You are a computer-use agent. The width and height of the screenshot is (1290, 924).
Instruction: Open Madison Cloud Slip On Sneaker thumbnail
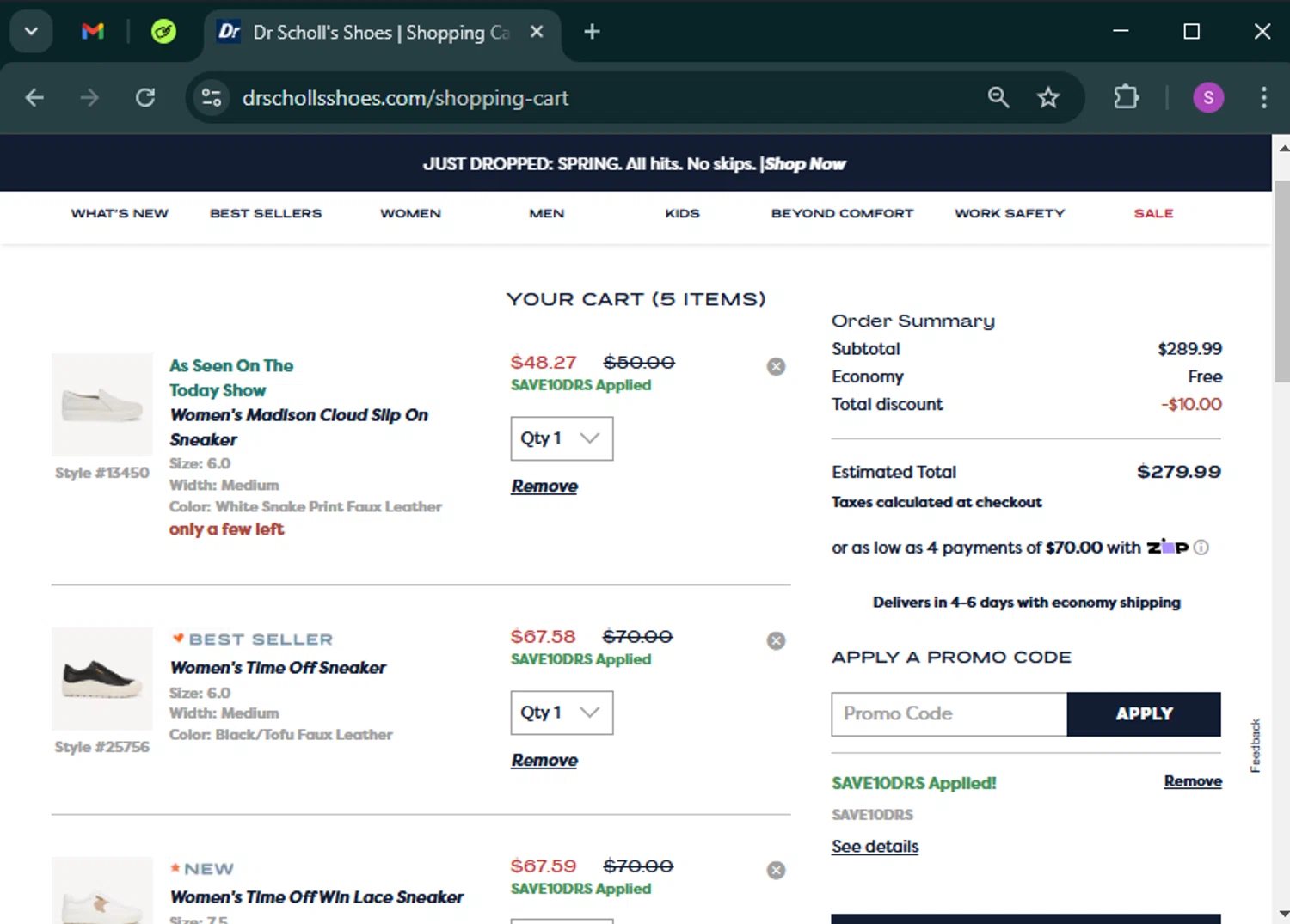click(x=102, y=404)
